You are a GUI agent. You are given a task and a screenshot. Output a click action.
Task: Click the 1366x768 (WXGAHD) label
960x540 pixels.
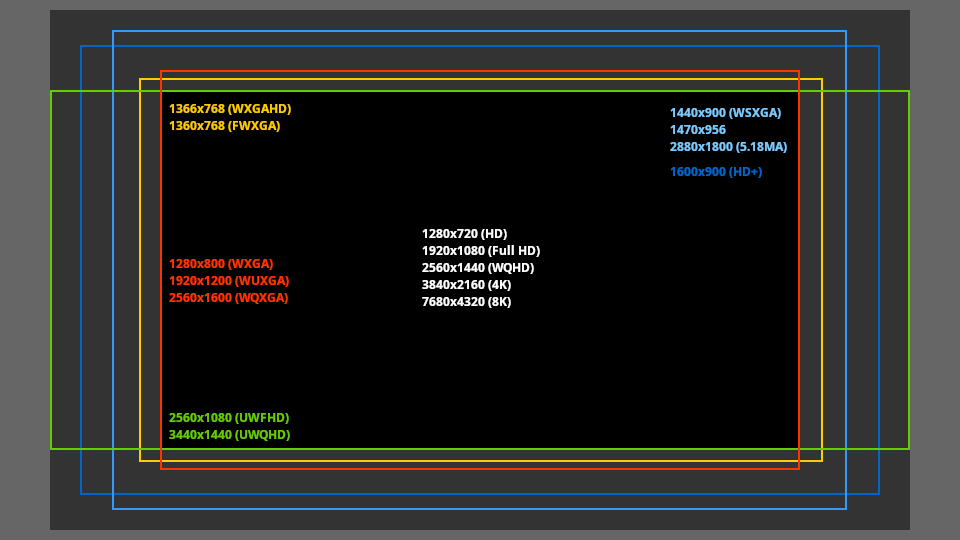230,109
